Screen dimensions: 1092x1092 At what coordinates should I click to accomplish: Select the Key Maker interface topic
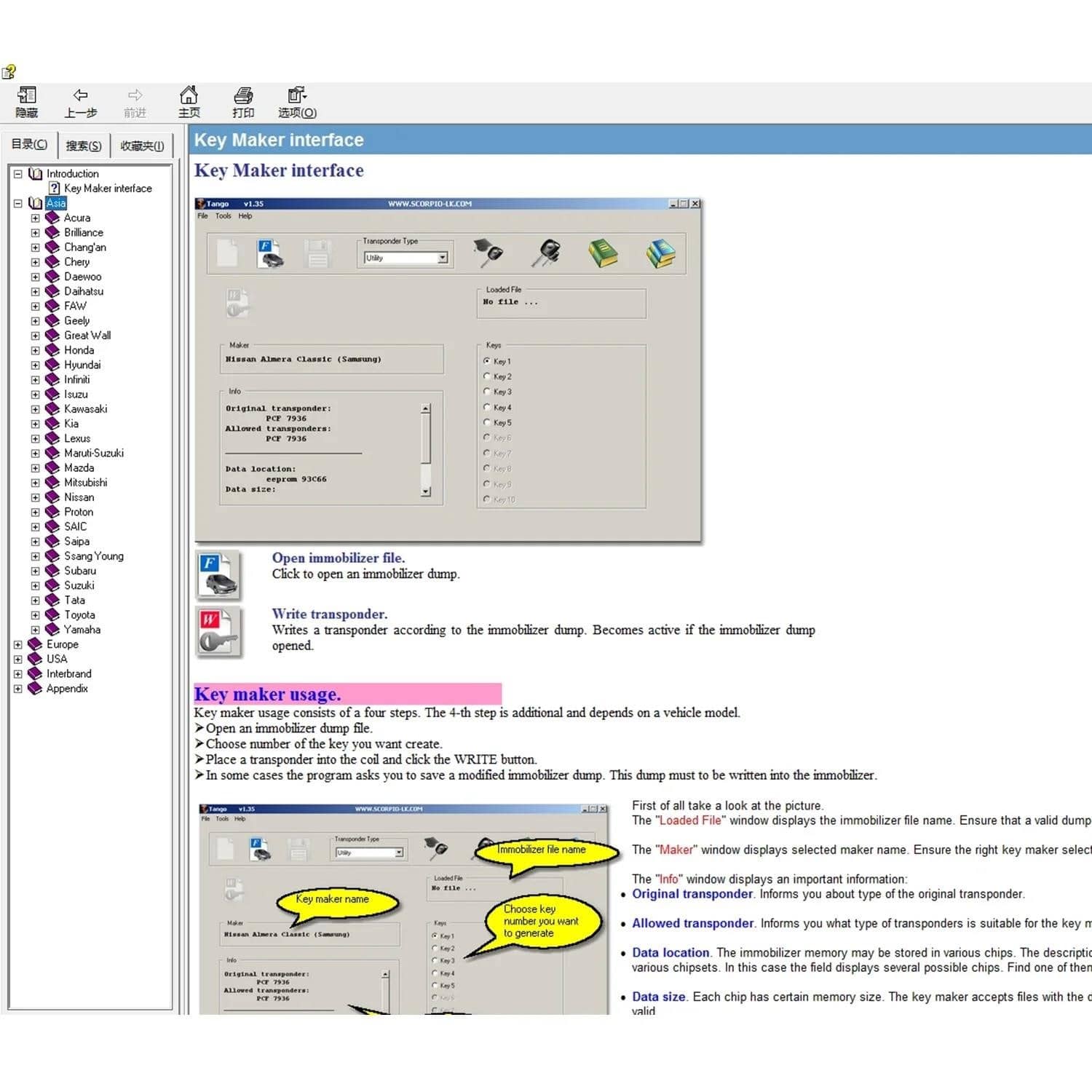(x=108, y=188)
